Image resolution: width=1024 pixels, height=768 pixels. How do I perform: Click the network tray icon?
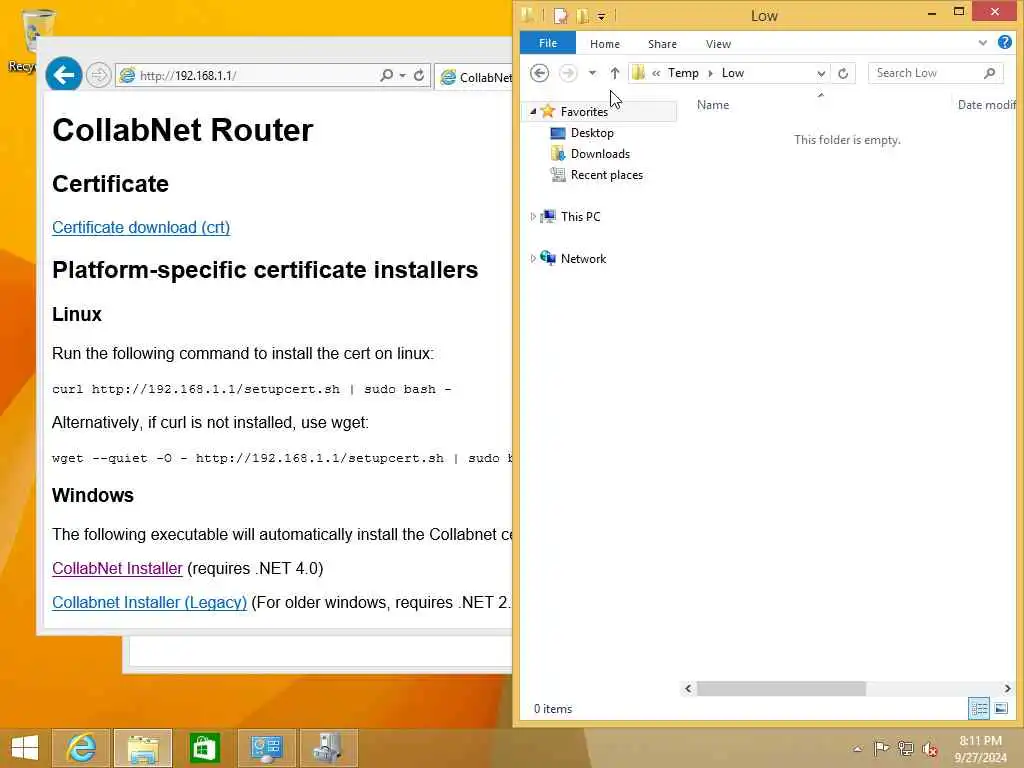click(x=905, y=748)
